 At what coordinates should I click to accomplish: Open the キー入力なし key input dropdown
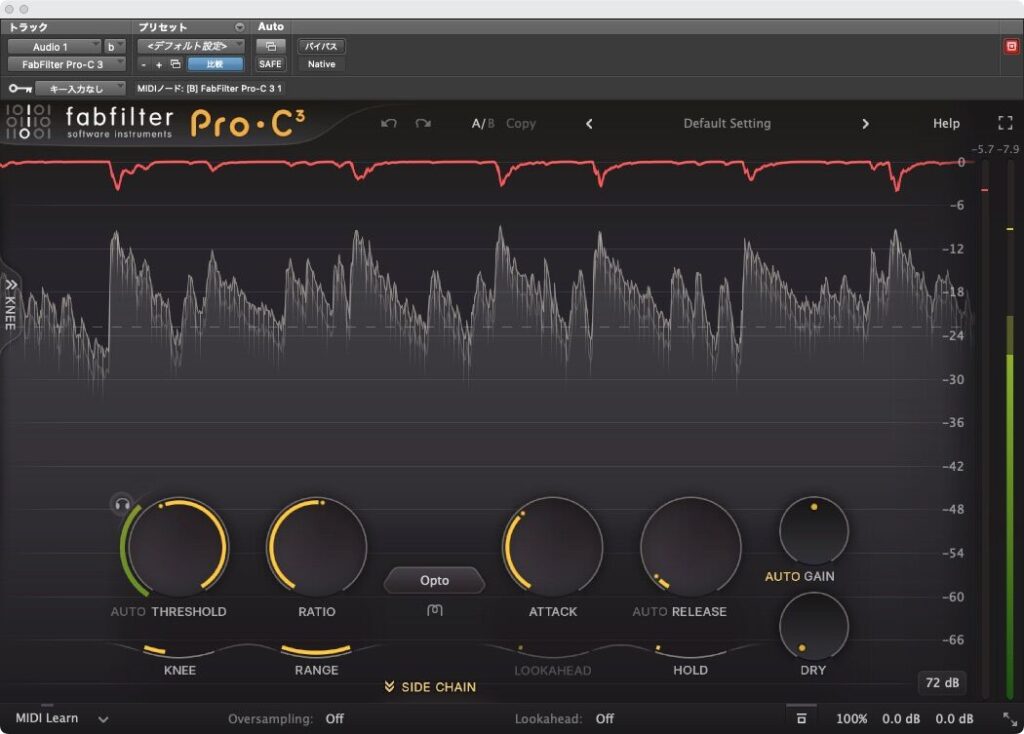(x=80, y=88)
